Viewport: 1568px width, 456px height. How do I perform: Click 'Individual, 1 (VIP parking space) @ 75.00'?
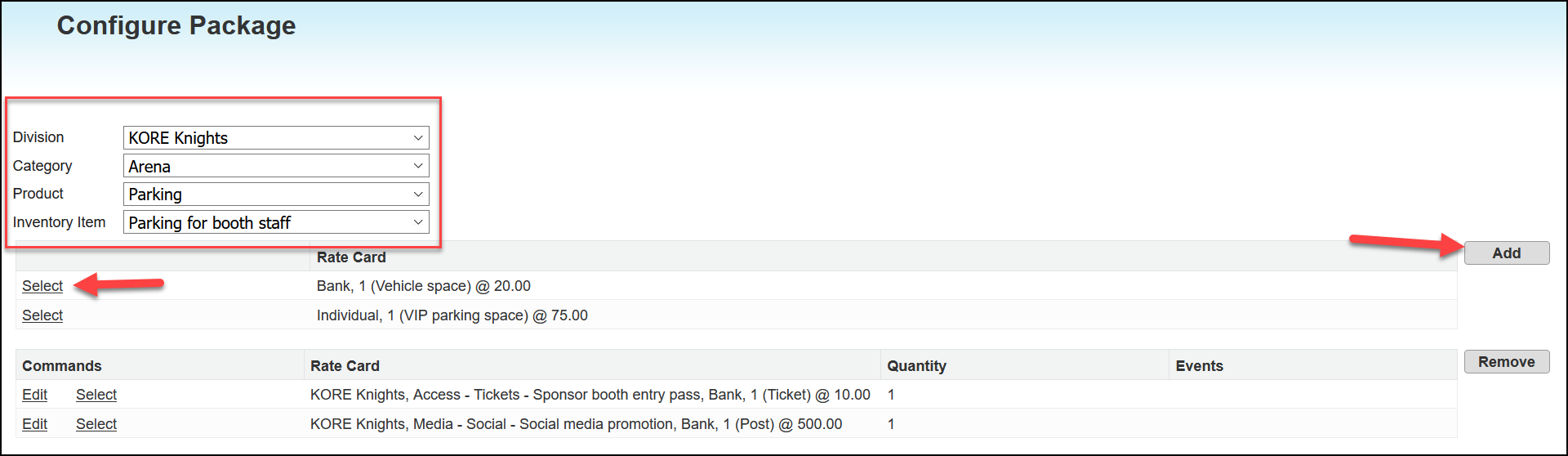(x=452, y=315)
